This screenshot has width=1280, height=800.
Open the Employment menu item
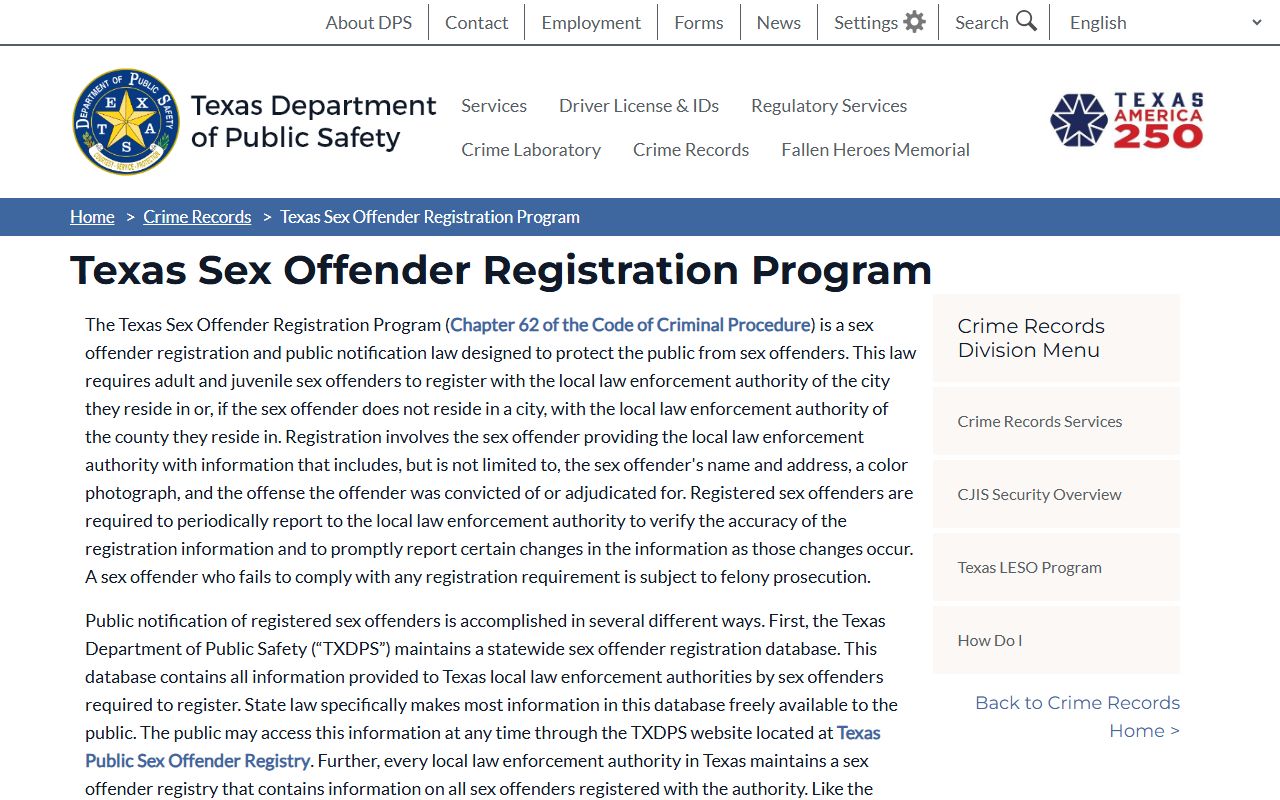[591, 22]
